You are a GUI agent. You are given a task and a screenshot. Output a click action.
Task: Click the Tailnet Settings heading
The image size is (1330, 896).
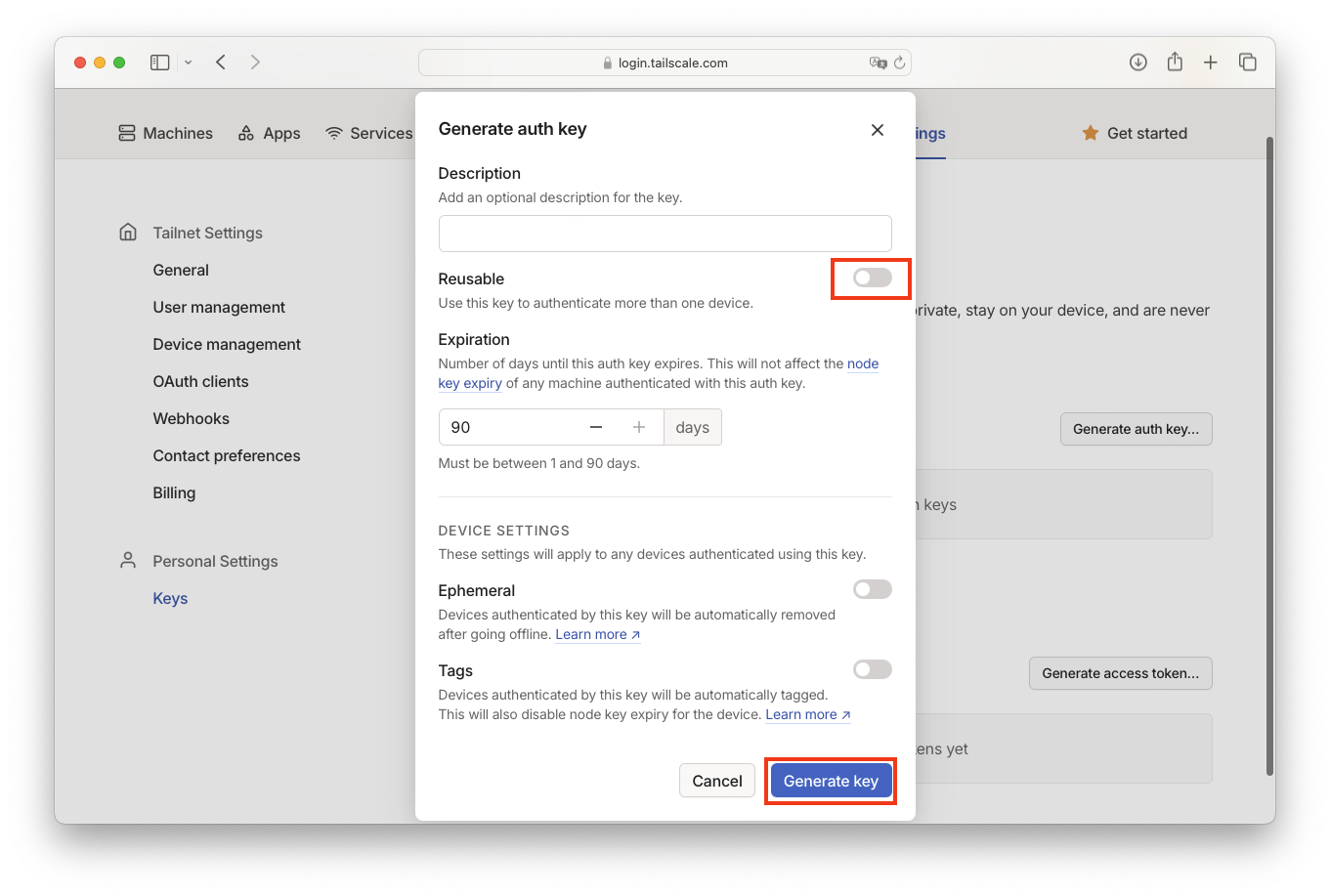pos(207,233)
